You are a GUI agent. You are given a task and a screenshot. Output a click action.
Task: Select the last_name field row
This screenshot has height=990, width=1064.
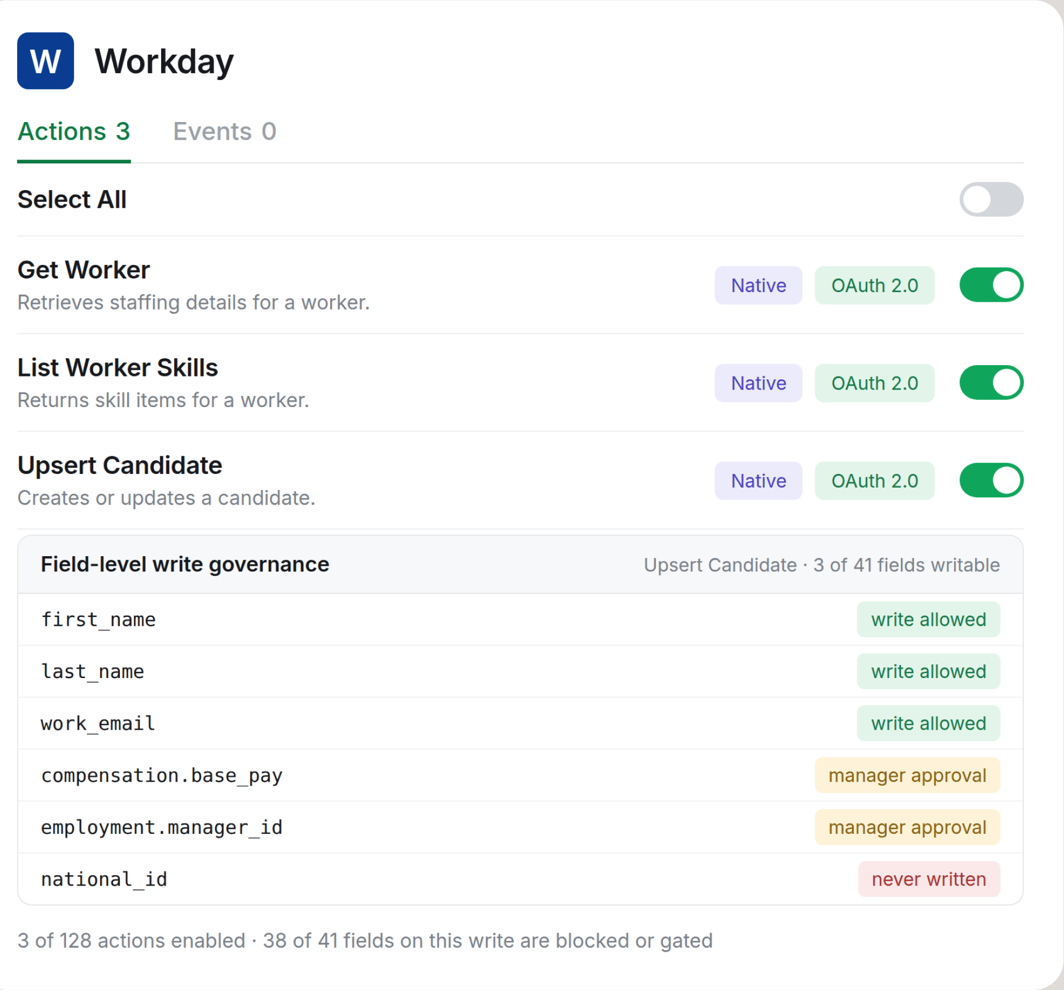[520, 672]
